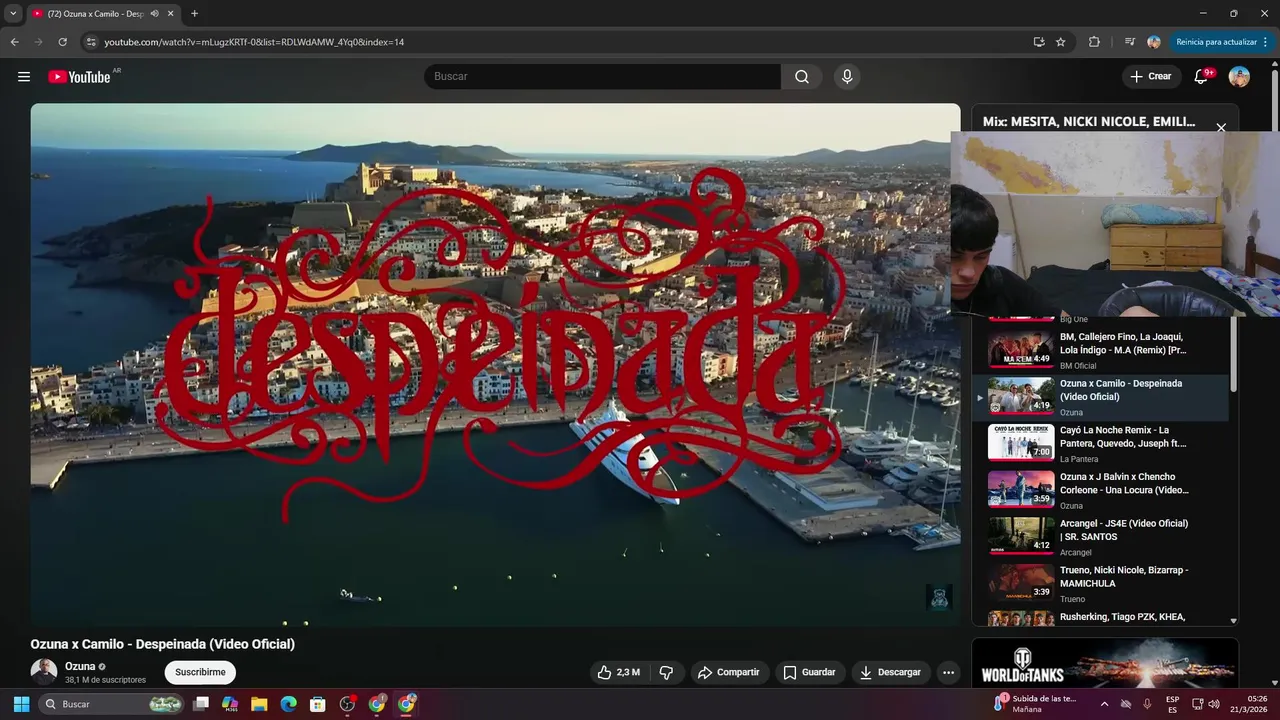Close the Mix playlist panel
Image resolution: width=1280 pixels, height=720 pixels.
click(x=1221, y=128)
